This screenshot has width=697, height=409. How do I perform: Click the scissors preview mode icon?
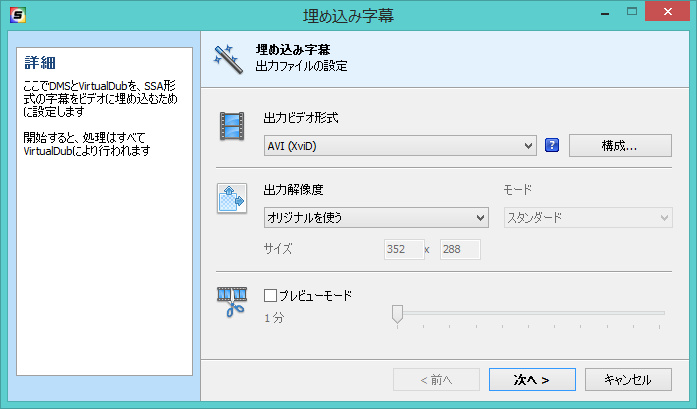pos(232,301)
